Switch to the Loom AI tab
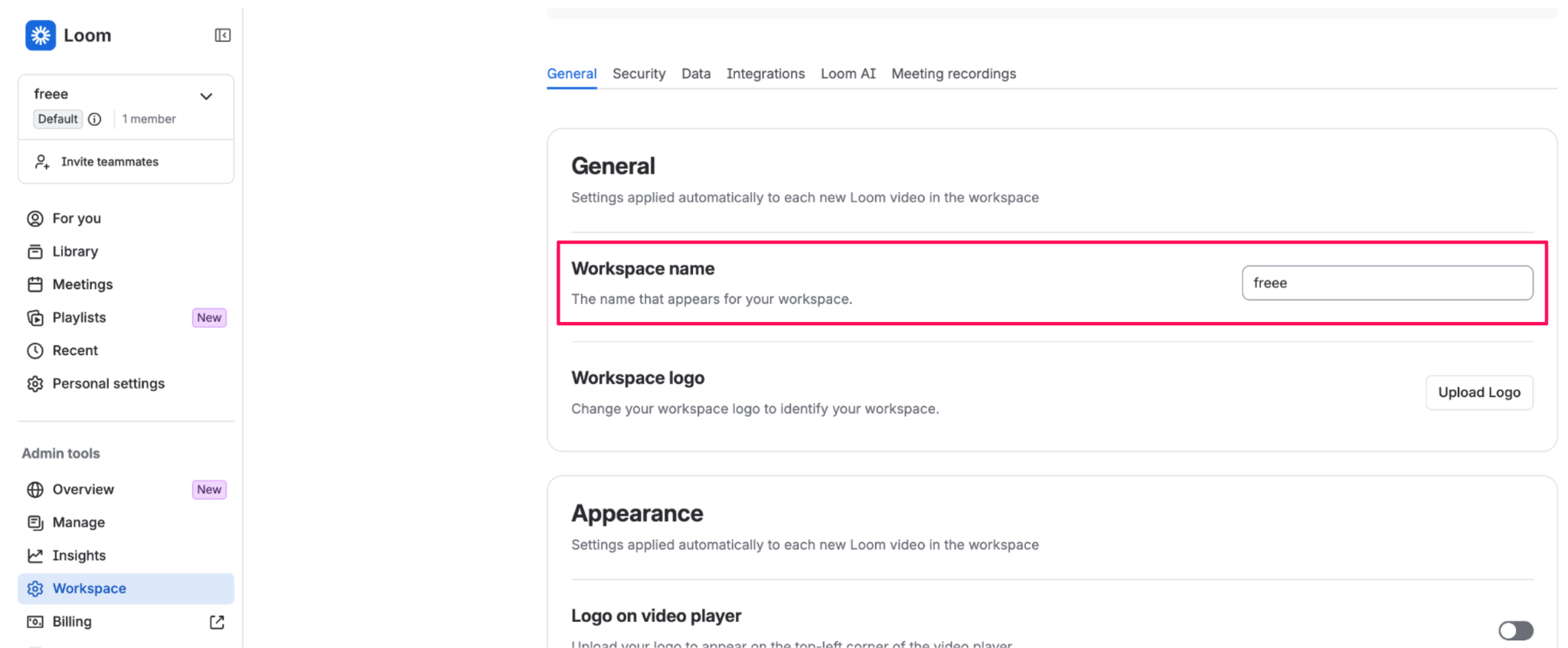The height and width of the screenshot is (648, 1568). coord(848,73)
